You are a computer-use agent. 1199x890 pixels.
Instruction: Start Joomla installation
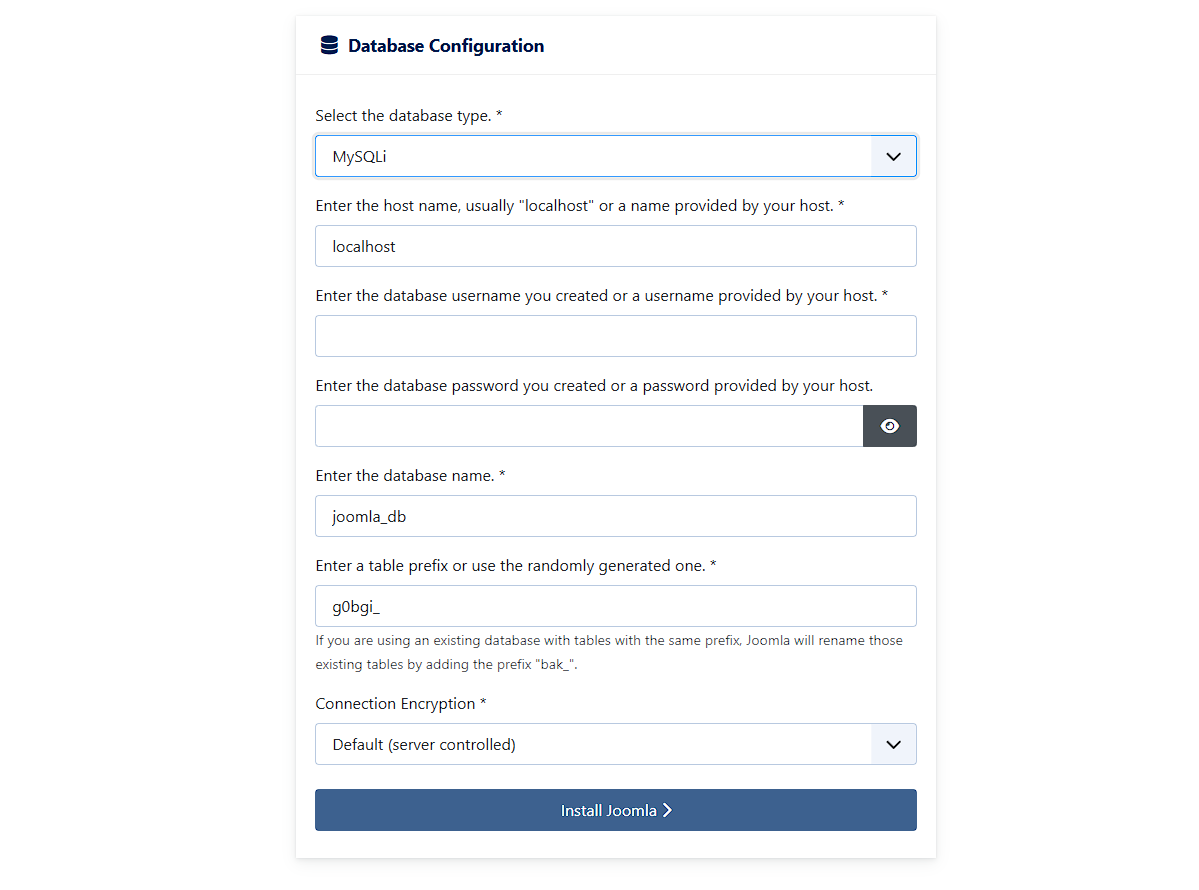[615, 810]
